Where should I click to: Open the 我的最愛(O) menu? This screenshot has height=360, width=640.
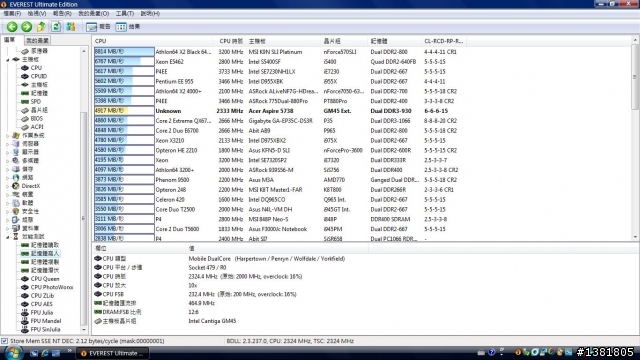pos(93,13)
